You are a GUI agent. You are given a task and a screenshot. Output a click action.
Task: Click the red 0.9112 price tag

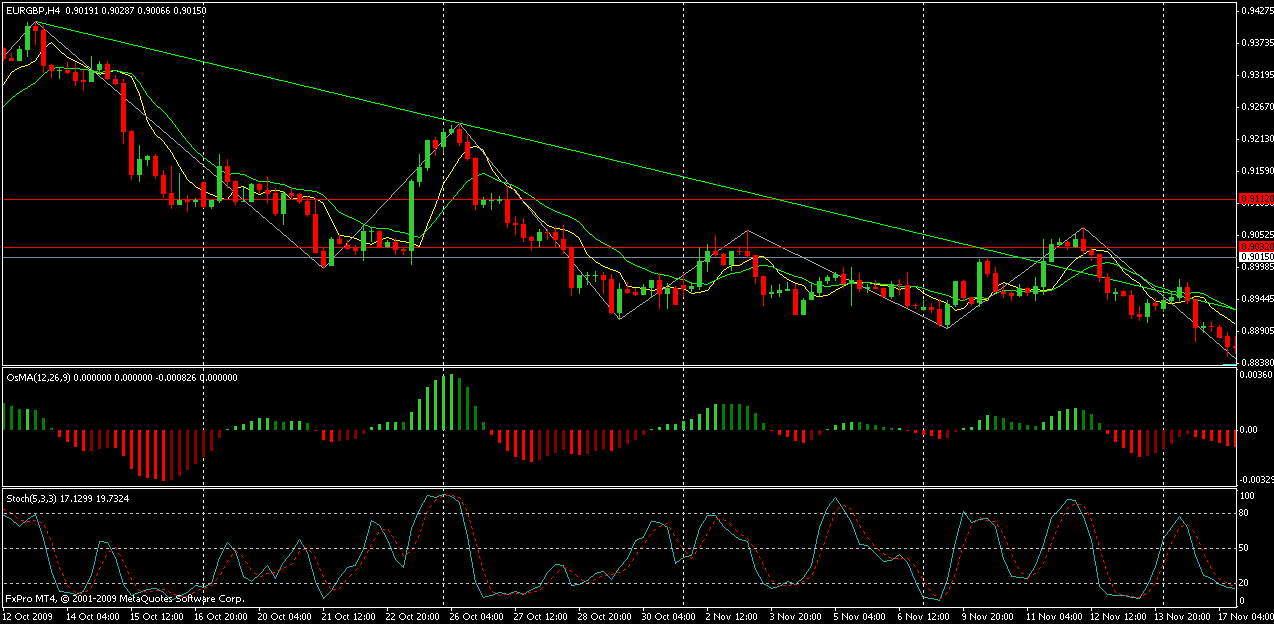(x=1254, y=199)
